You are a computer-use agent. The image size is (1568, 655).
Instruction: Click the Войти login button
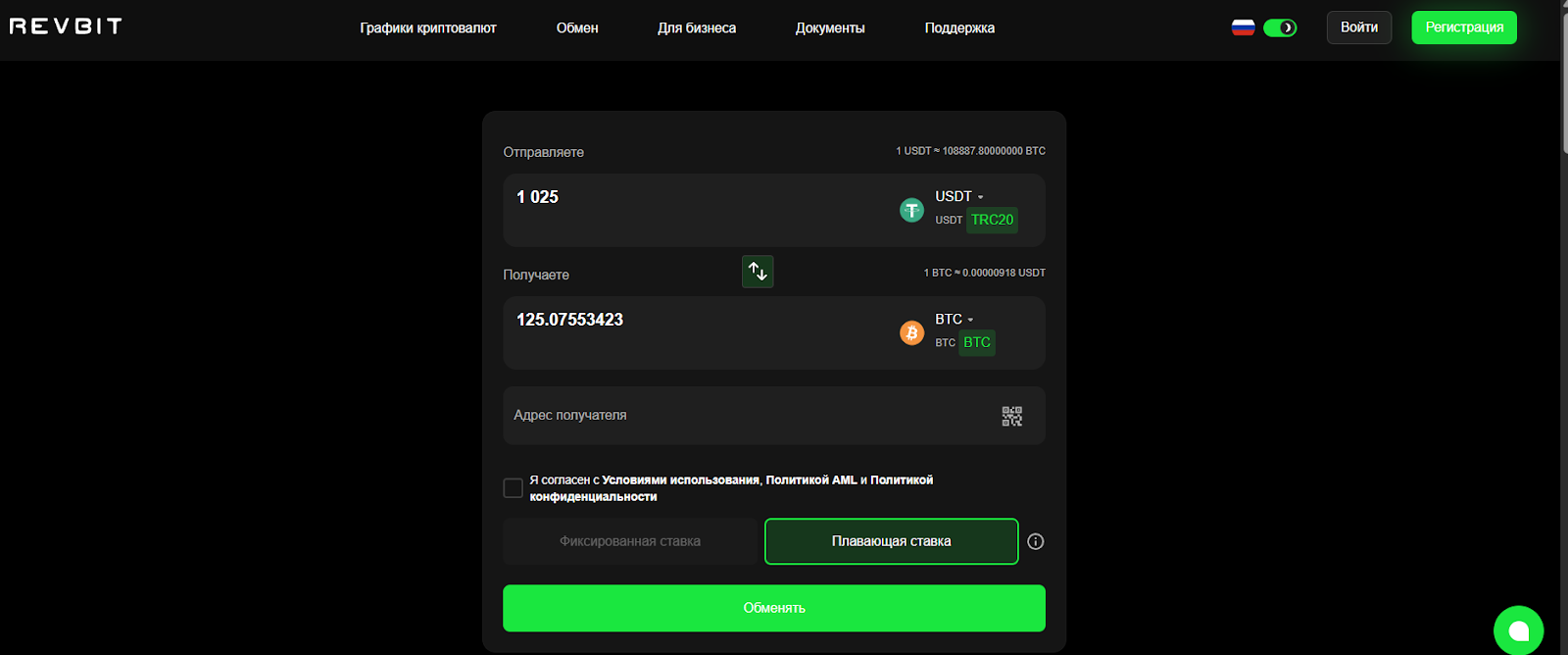(x=1359, y=27)
